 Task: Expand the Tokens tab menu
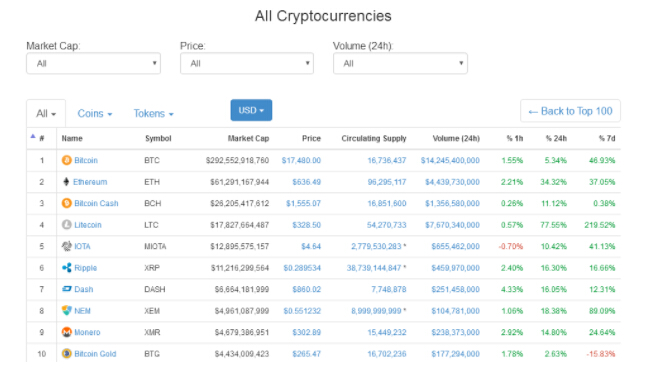154,114
